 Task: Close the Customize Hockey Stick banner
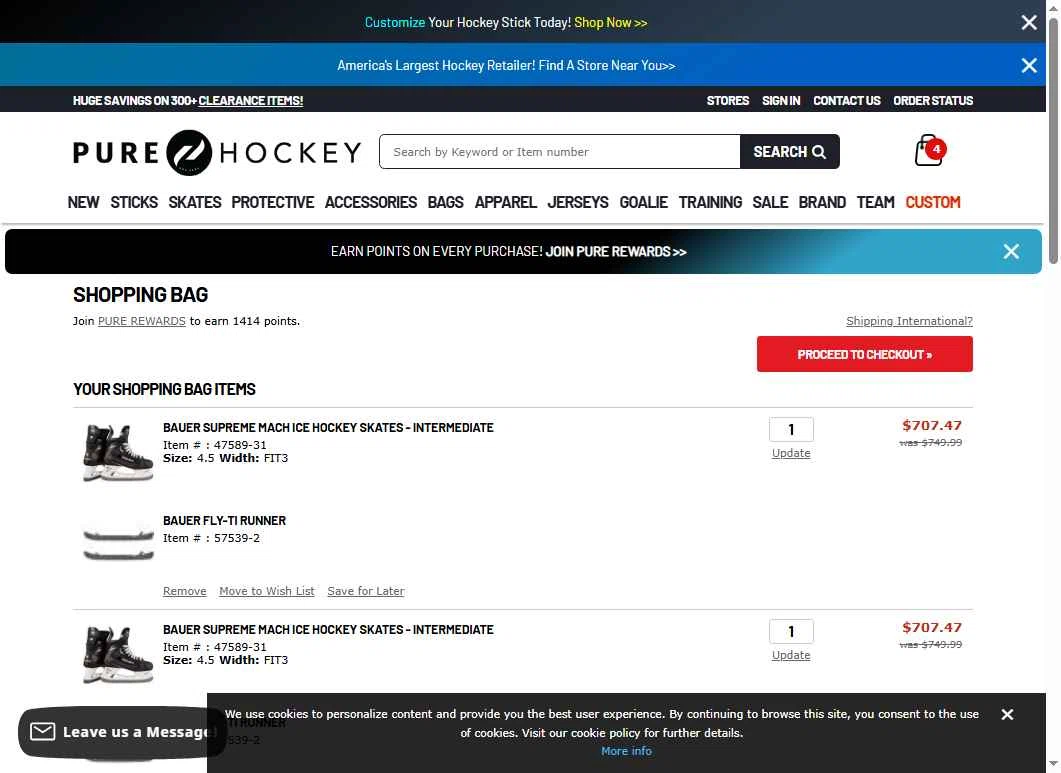(1029, 22)
